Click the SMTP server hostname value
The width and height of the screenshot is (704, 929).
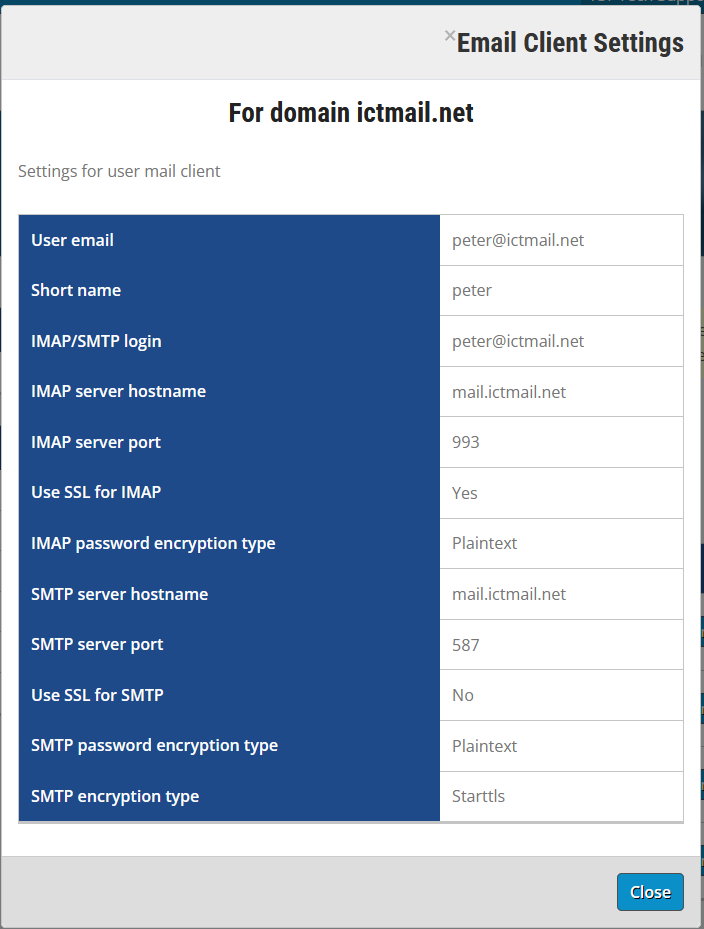(509, 594)
